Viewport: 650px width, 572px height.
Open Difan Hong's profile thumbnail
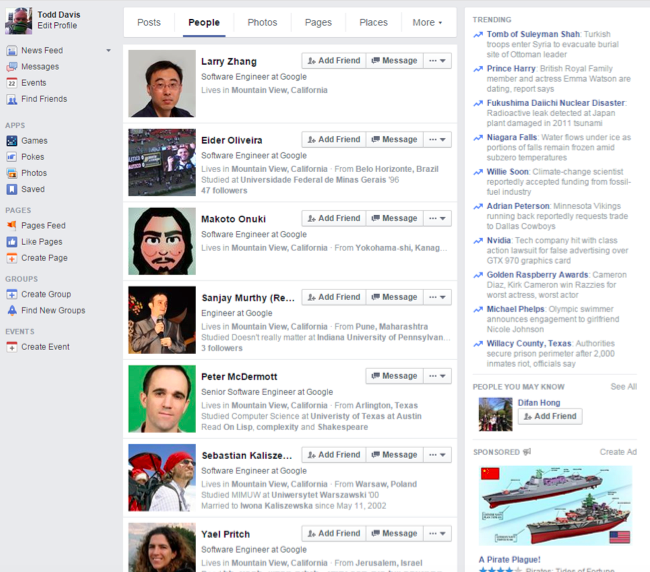(495, 414)
